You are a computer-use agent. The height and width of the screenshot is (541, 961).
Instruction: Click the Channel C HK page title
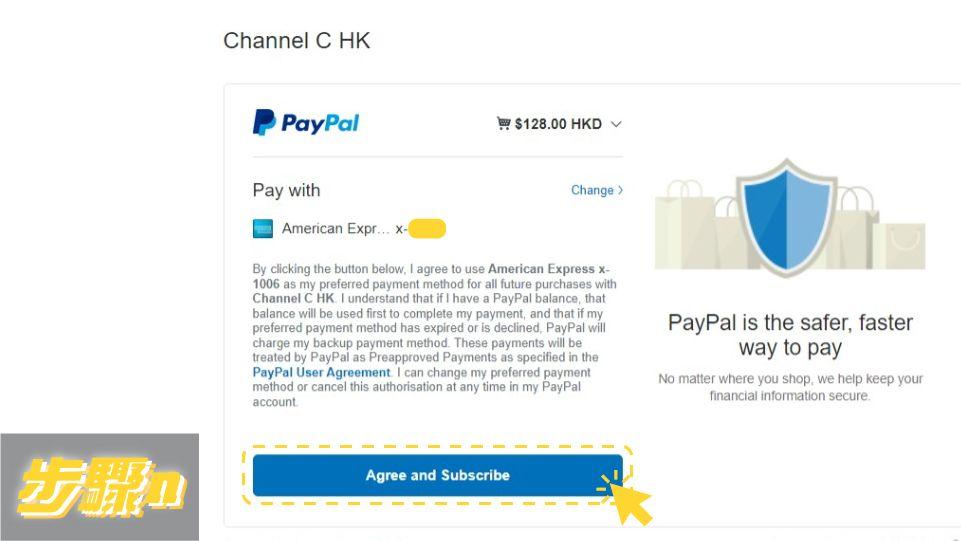[297, 40]
